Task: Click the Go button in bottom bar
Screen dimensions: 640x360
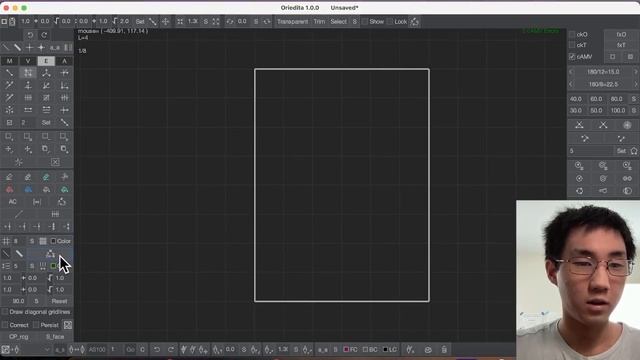Action: click(x=130, y=350)
